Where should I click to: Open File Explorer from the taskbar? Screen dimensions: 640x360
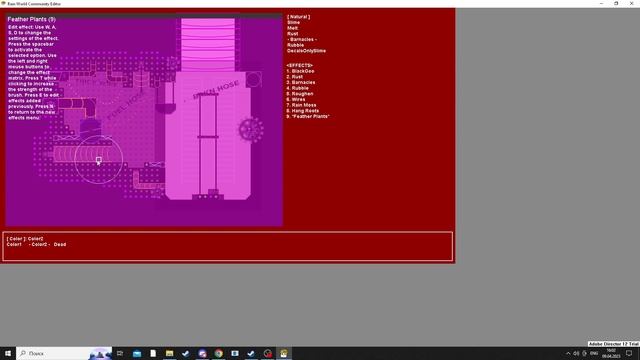(169, 353)
